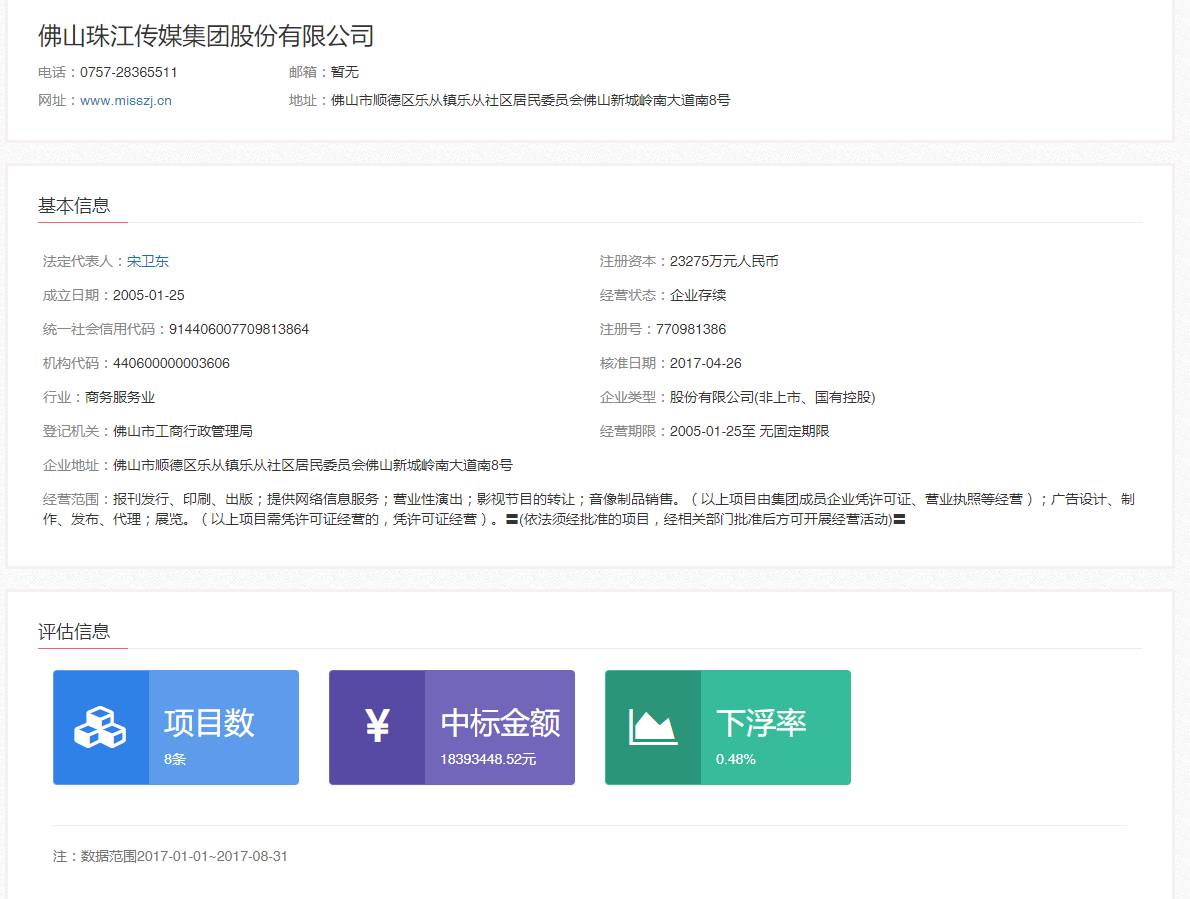Click the yen currency icon
Viewport: 1190px width, 899px height.
point(377,725)
